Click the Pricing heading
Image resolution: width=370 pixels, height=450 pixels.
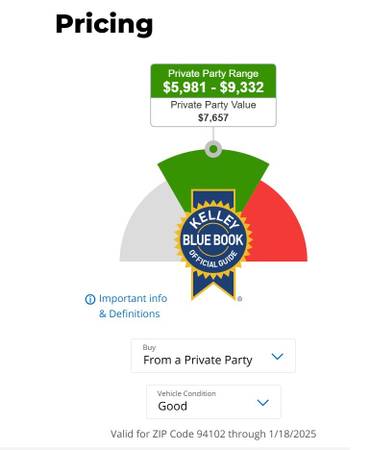104,24
